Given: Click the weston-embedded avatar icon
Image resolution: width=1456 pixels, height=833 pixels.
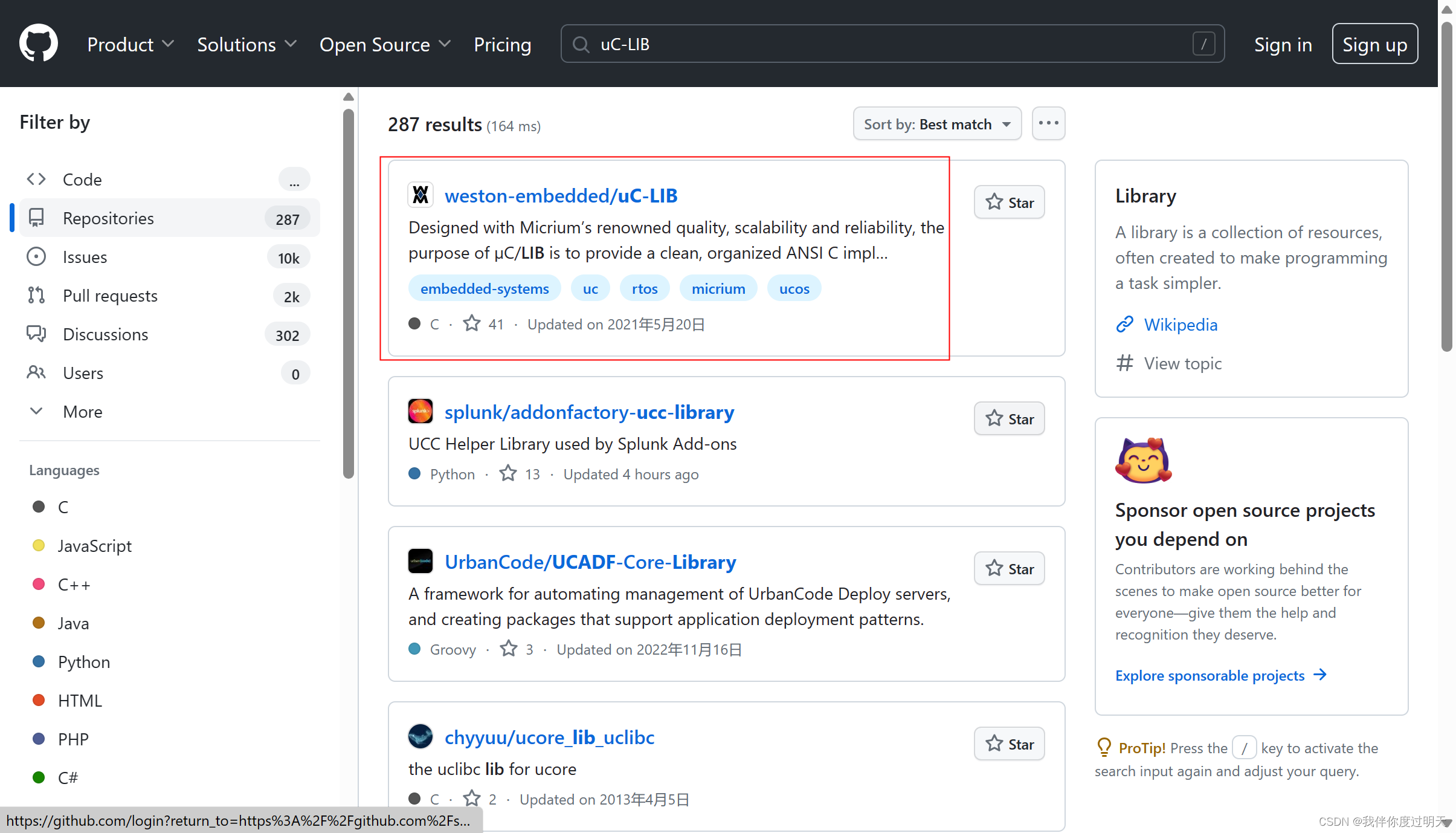Looking at the screenshot, I should [x=420, y=195].
